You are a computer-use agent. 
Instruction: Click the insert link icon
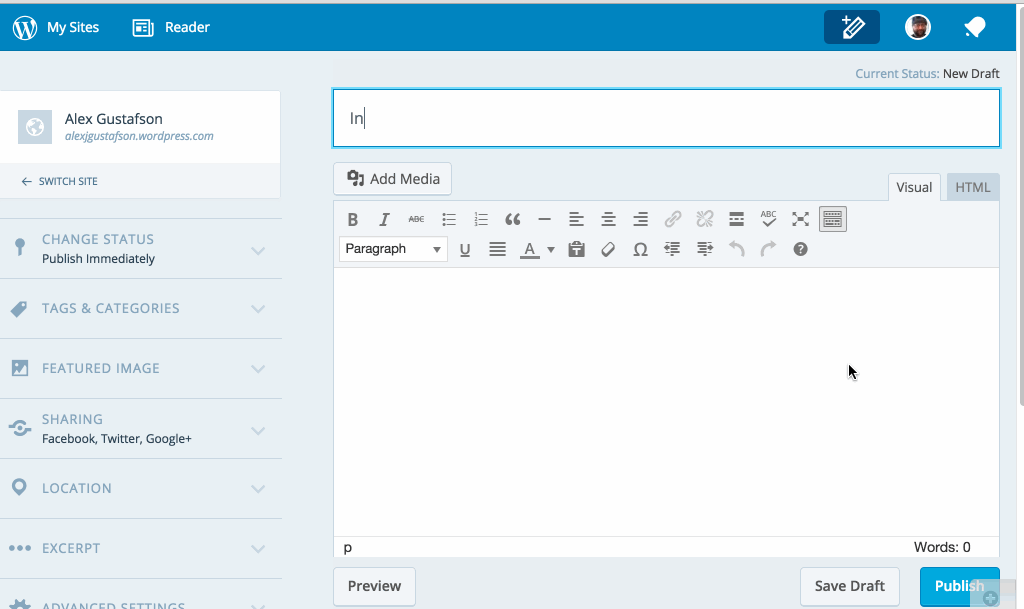click(673, 219)
